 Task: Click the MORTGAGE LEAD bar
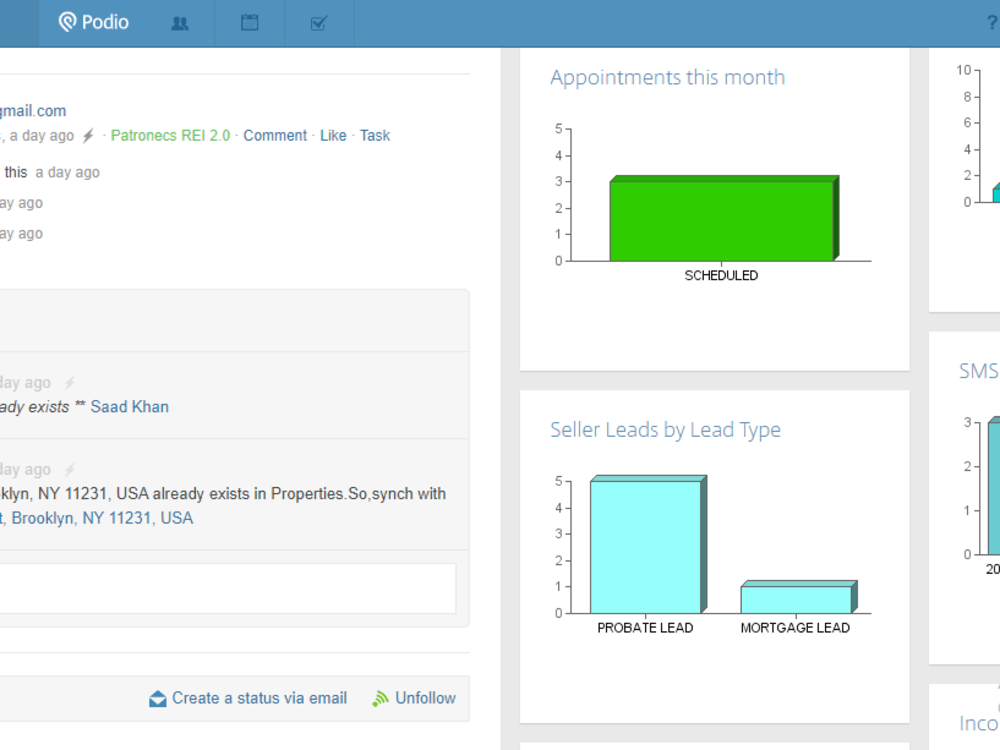click(x=798, y=597)
